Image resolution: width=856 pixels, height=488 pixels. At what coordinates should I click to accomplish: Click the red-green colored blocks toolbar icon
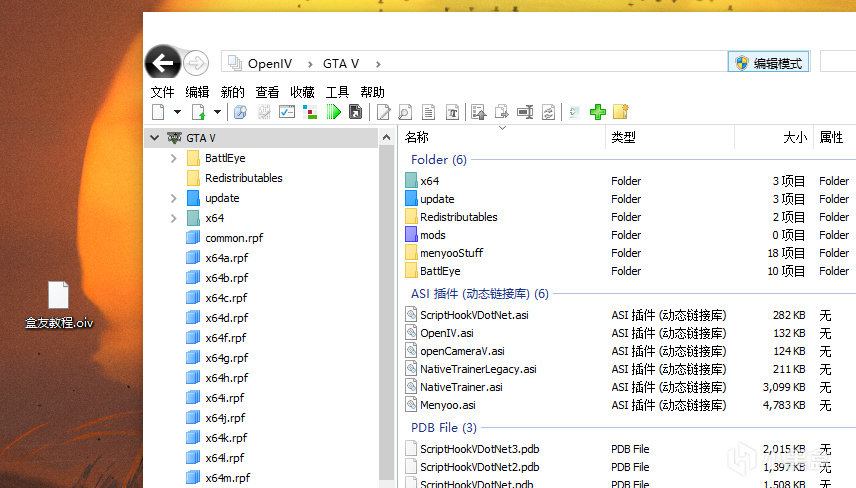tap(310, 112)
